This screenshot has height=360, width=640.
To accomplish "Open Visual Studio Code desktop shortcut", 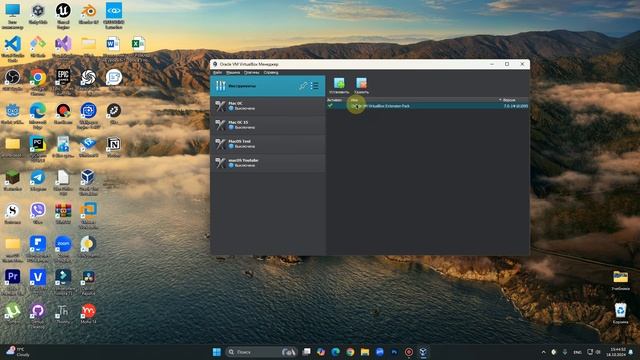I will click(x=13, y=49).
